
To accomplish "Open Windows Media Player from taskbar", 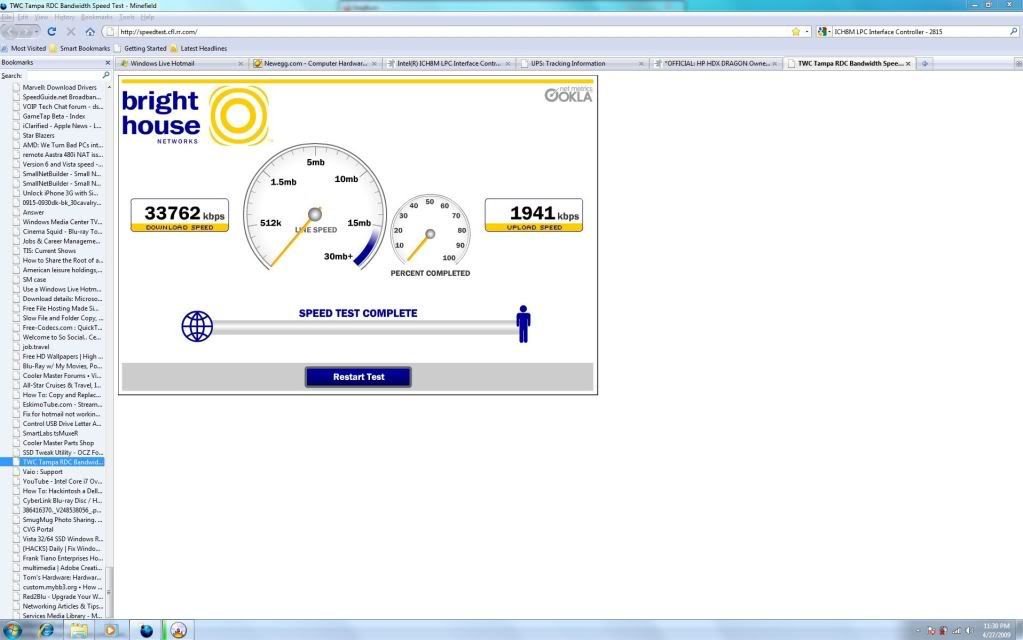I will (x=110, y=630).
